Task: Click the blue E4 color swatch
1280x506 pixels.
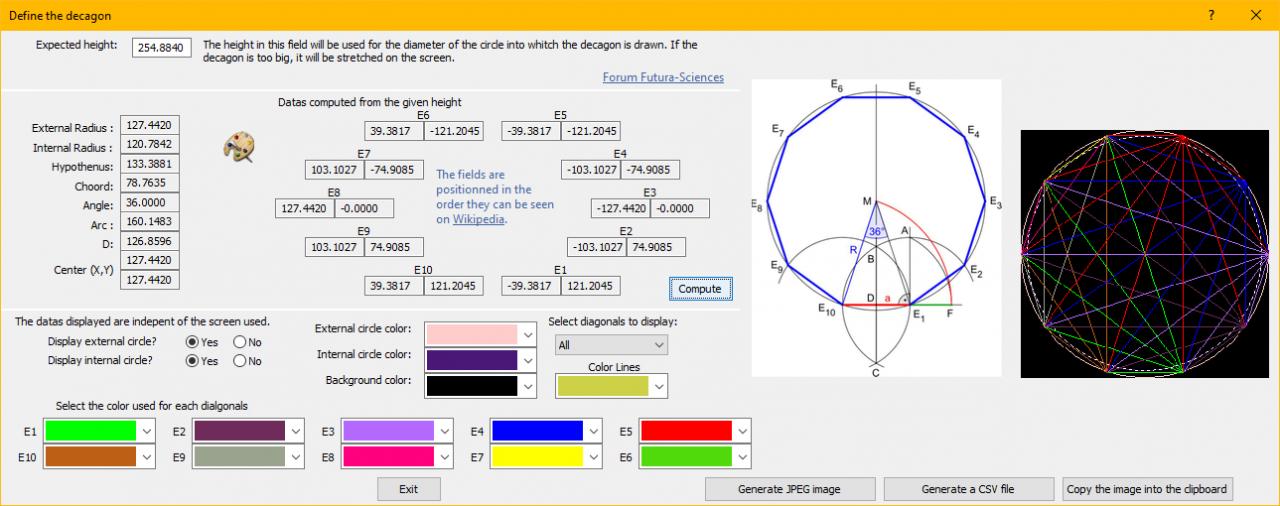Action: 537,431
